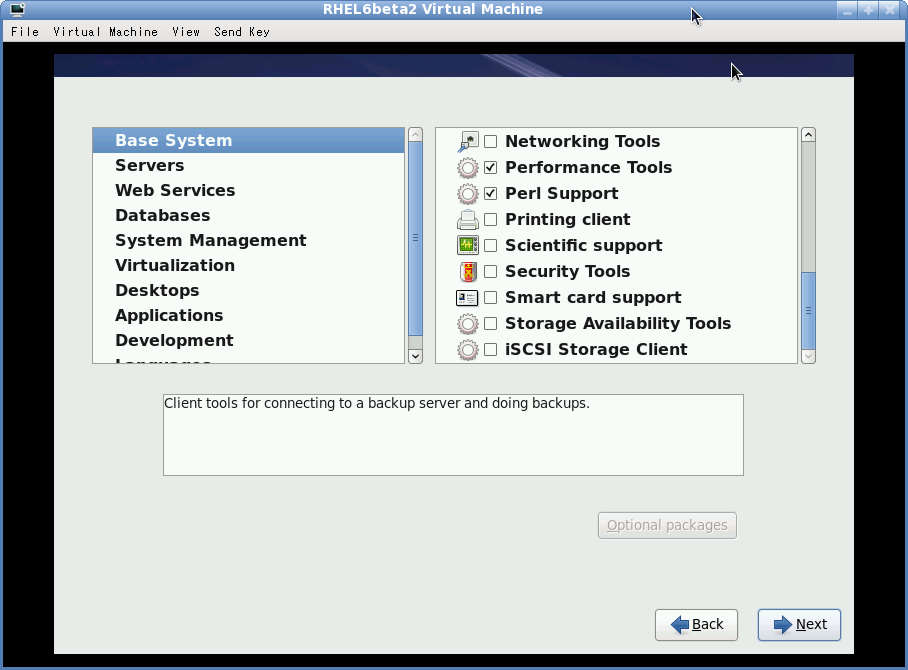
Task: Click the package list scroll-down arrow
Action: (808, 356)
